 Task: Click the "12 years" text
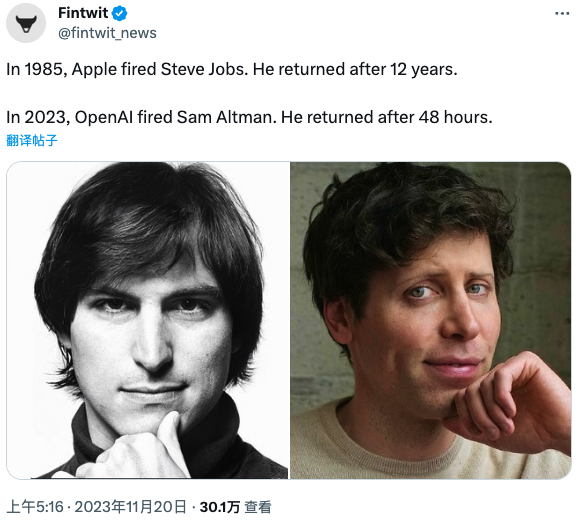click(421, 70)
